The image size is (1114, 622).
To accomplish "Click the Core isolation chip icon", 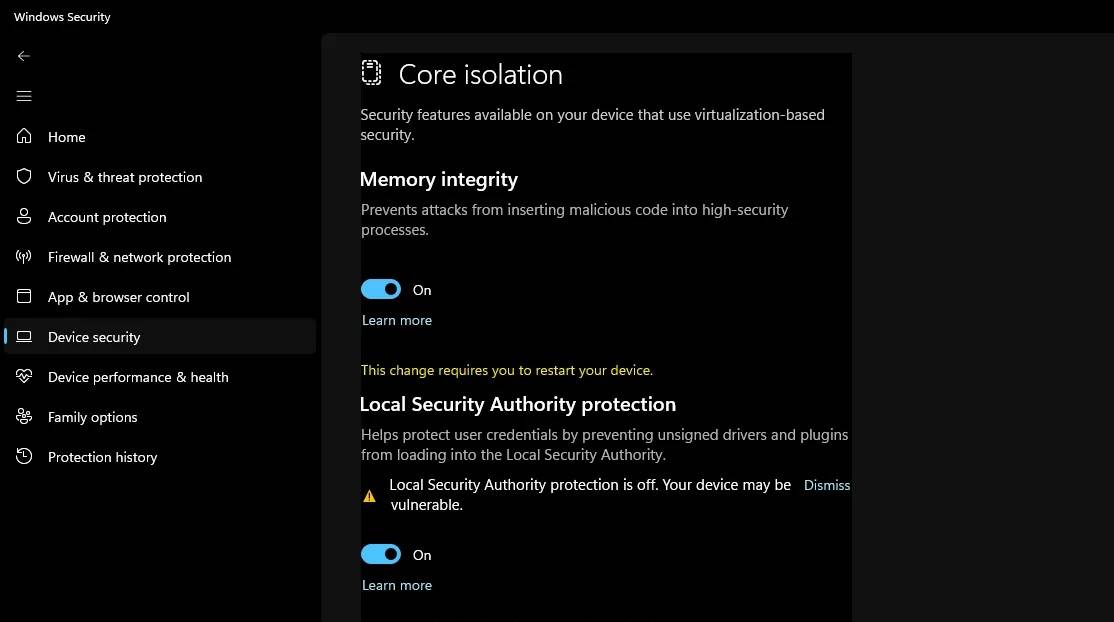I will pos(371,72).
